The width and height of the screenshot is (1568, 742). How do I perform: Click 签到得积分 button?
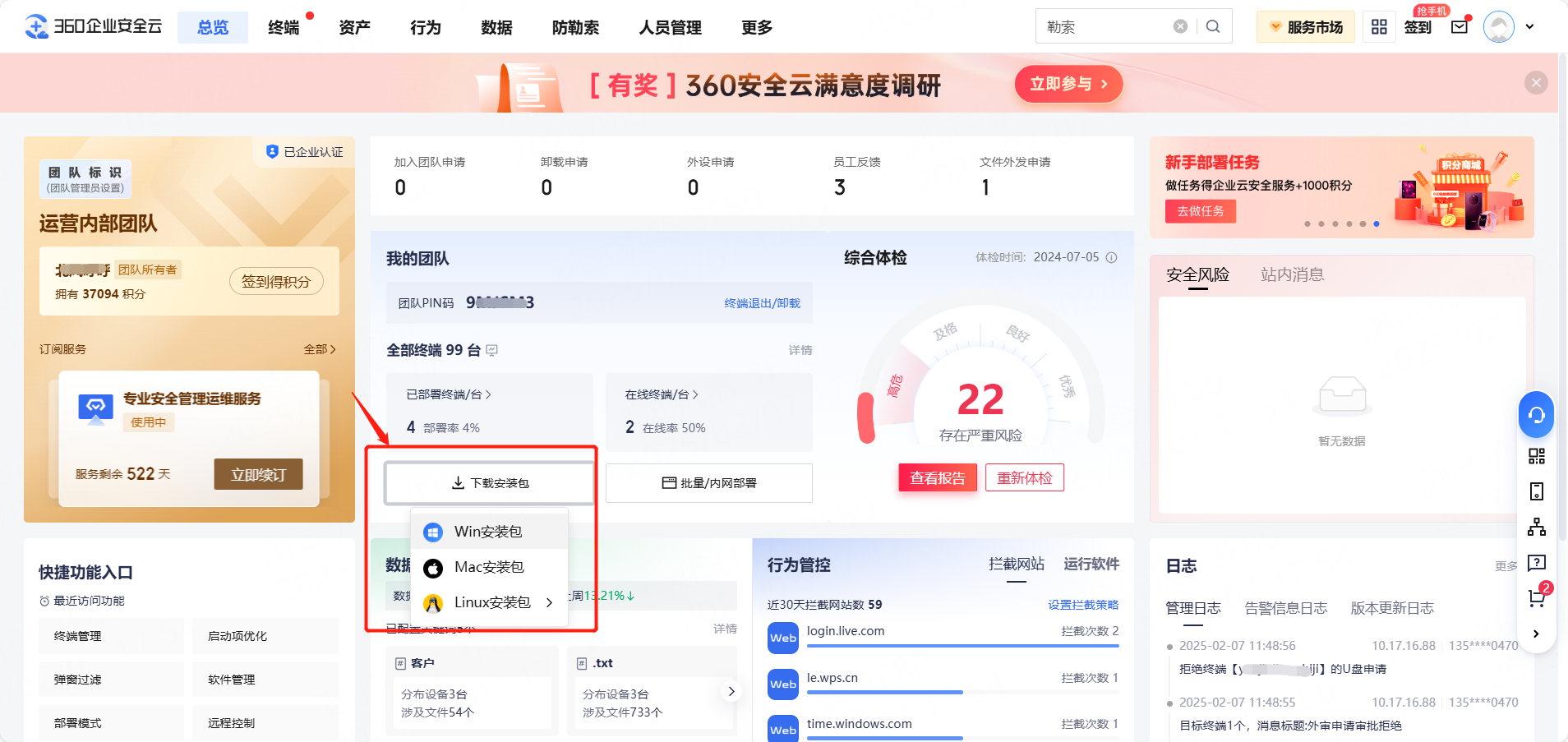pyautogui.click(x=276, y=282)
